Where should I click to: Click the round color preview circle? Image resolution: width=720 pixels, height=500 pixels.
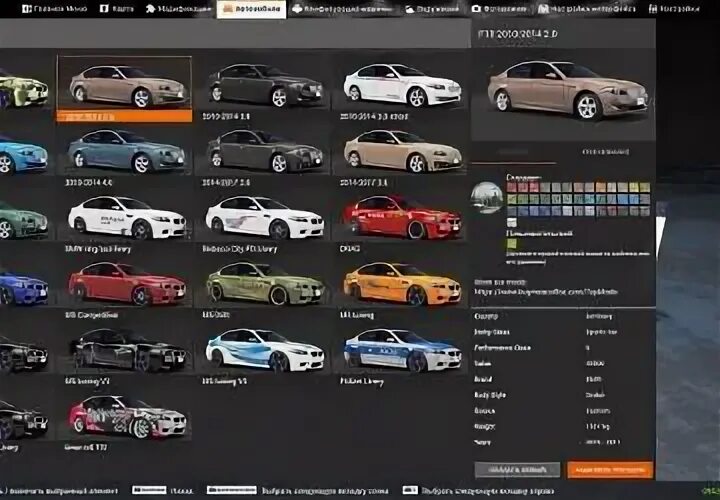click(487, 197)
